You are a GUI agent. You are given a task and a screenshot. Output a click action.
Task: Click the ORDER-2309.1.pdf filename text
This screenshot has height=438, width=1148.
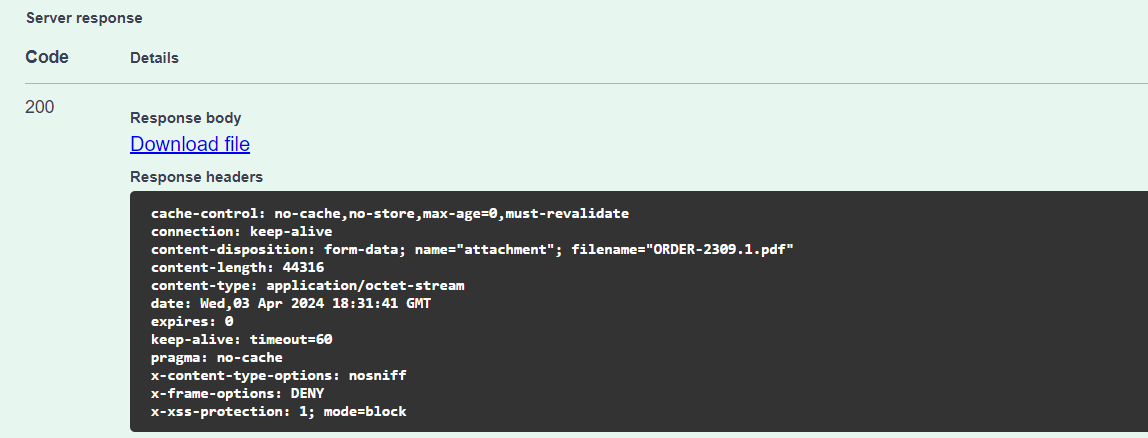pos(720,250)
